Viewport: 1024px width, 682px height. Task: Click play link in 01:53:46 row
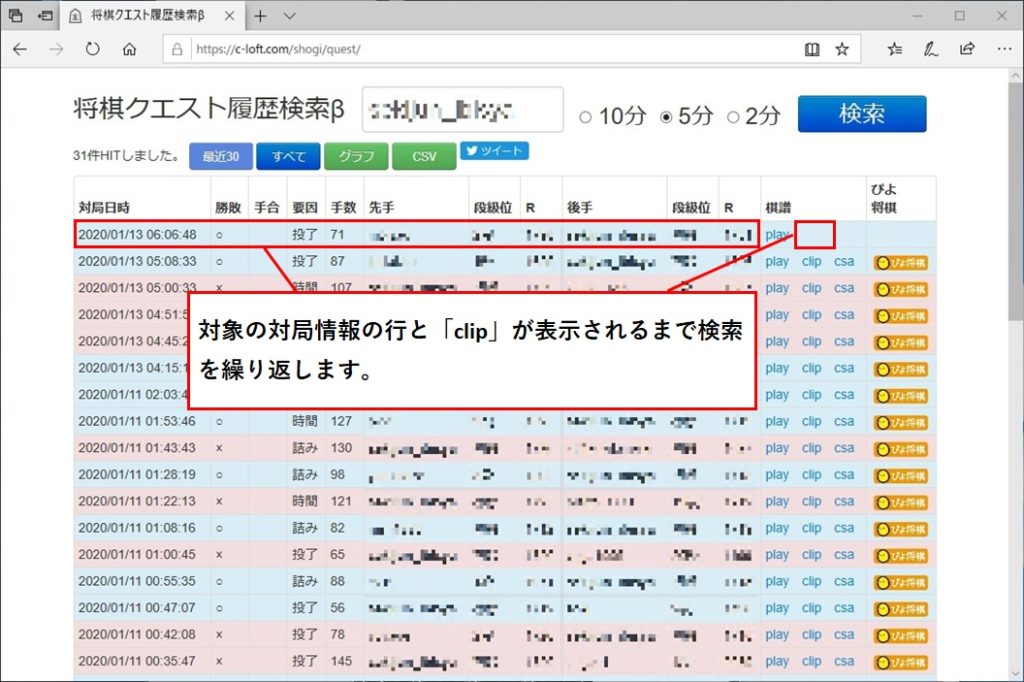pos(777,421)
